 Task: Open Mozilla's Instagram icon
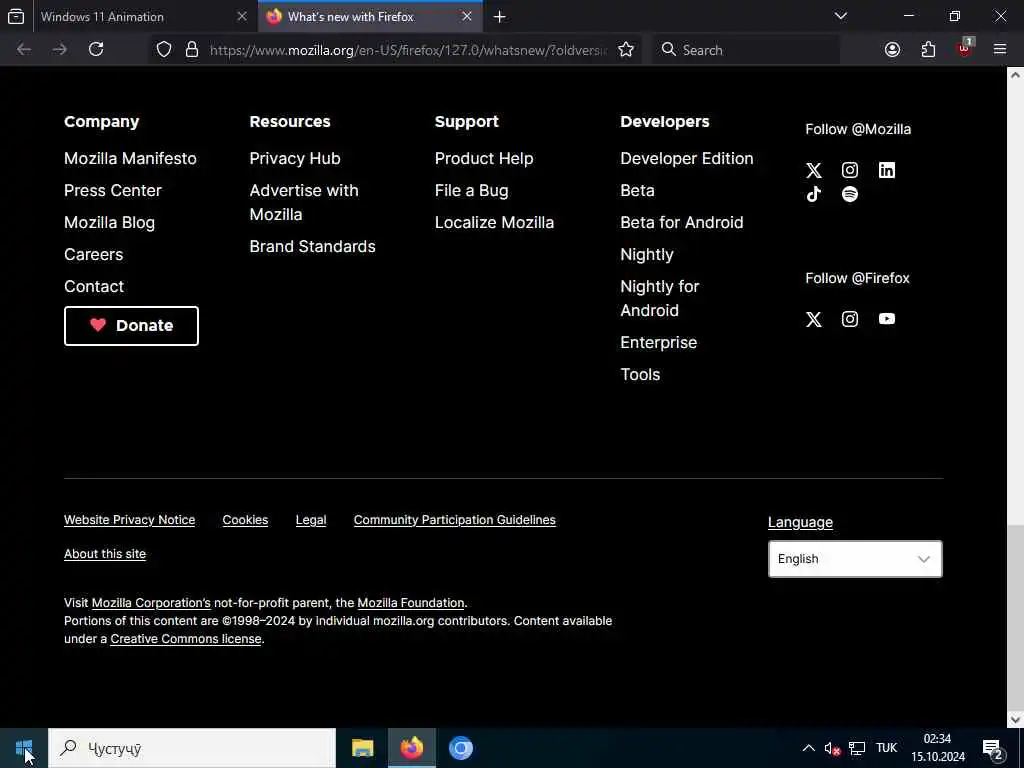click(x=850, y=170)
